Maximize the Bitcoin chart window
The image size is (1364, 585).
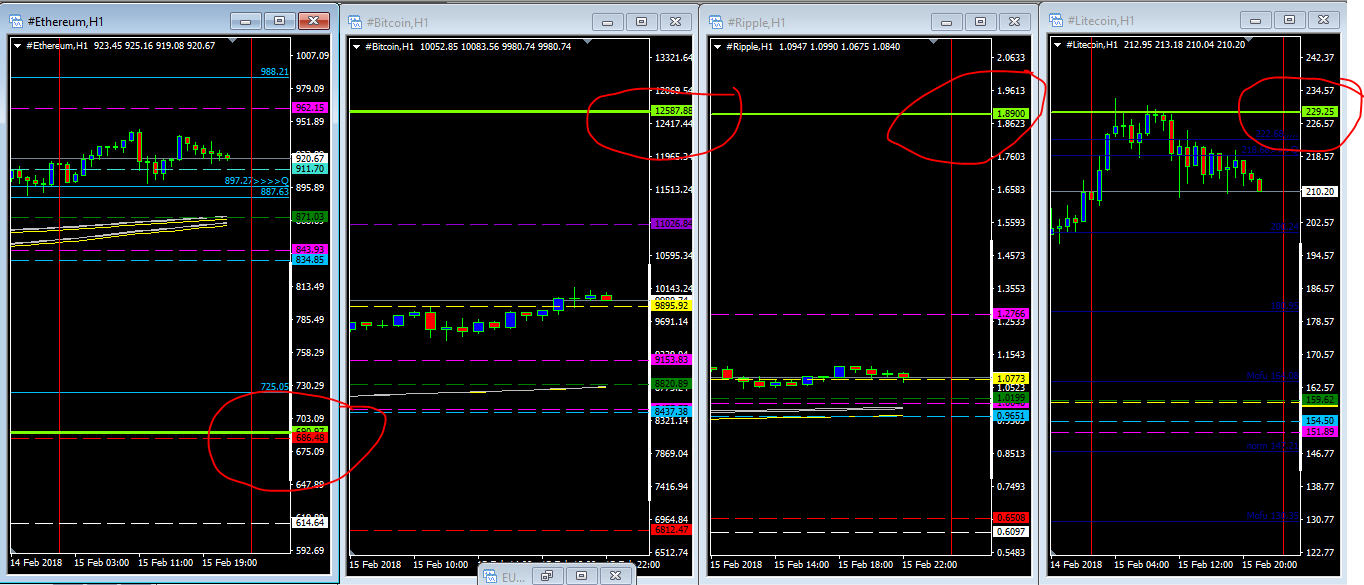tap(641, 21)
